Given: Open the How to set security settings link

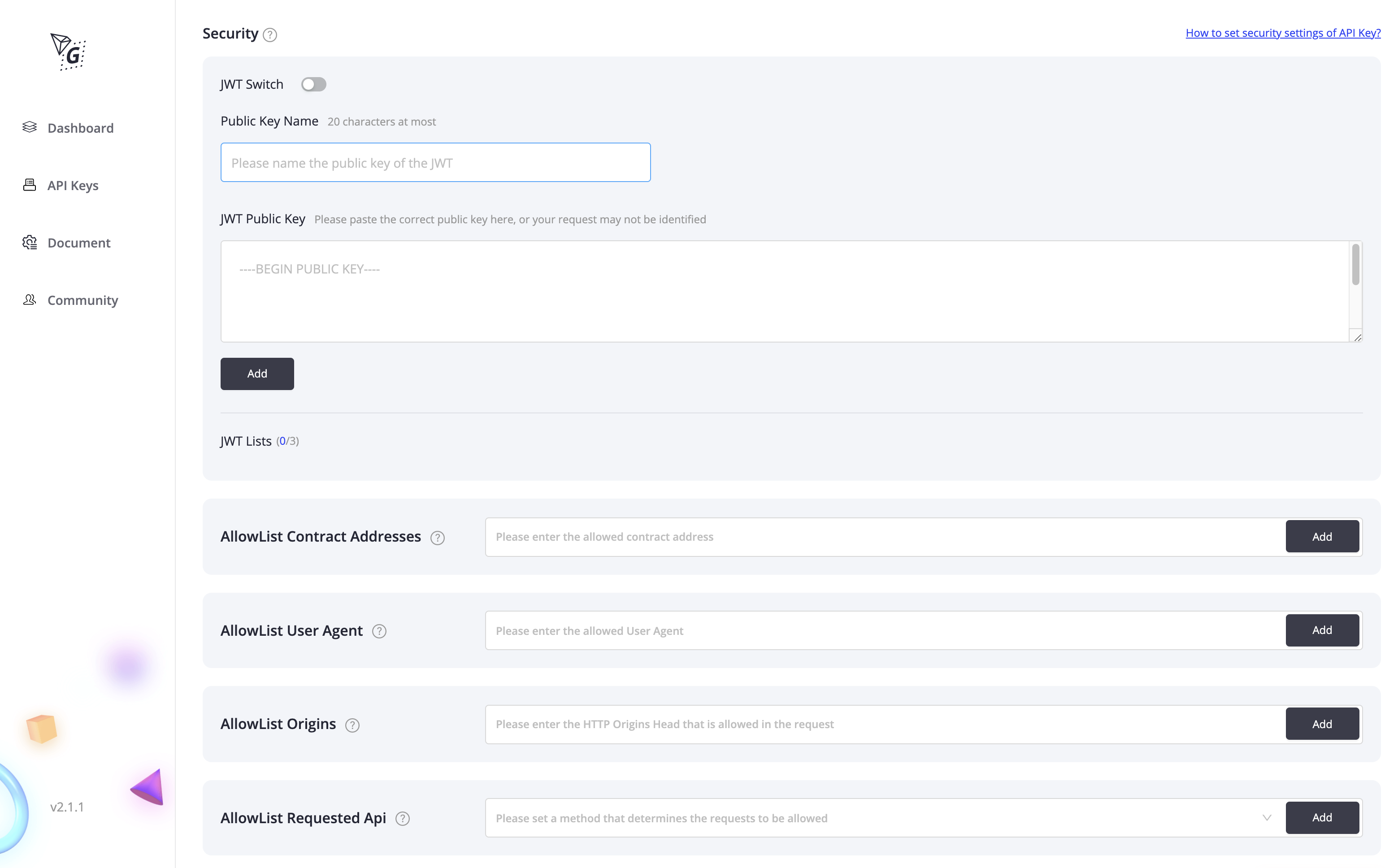Looking at the screenshot, I should pos(1283,33).
